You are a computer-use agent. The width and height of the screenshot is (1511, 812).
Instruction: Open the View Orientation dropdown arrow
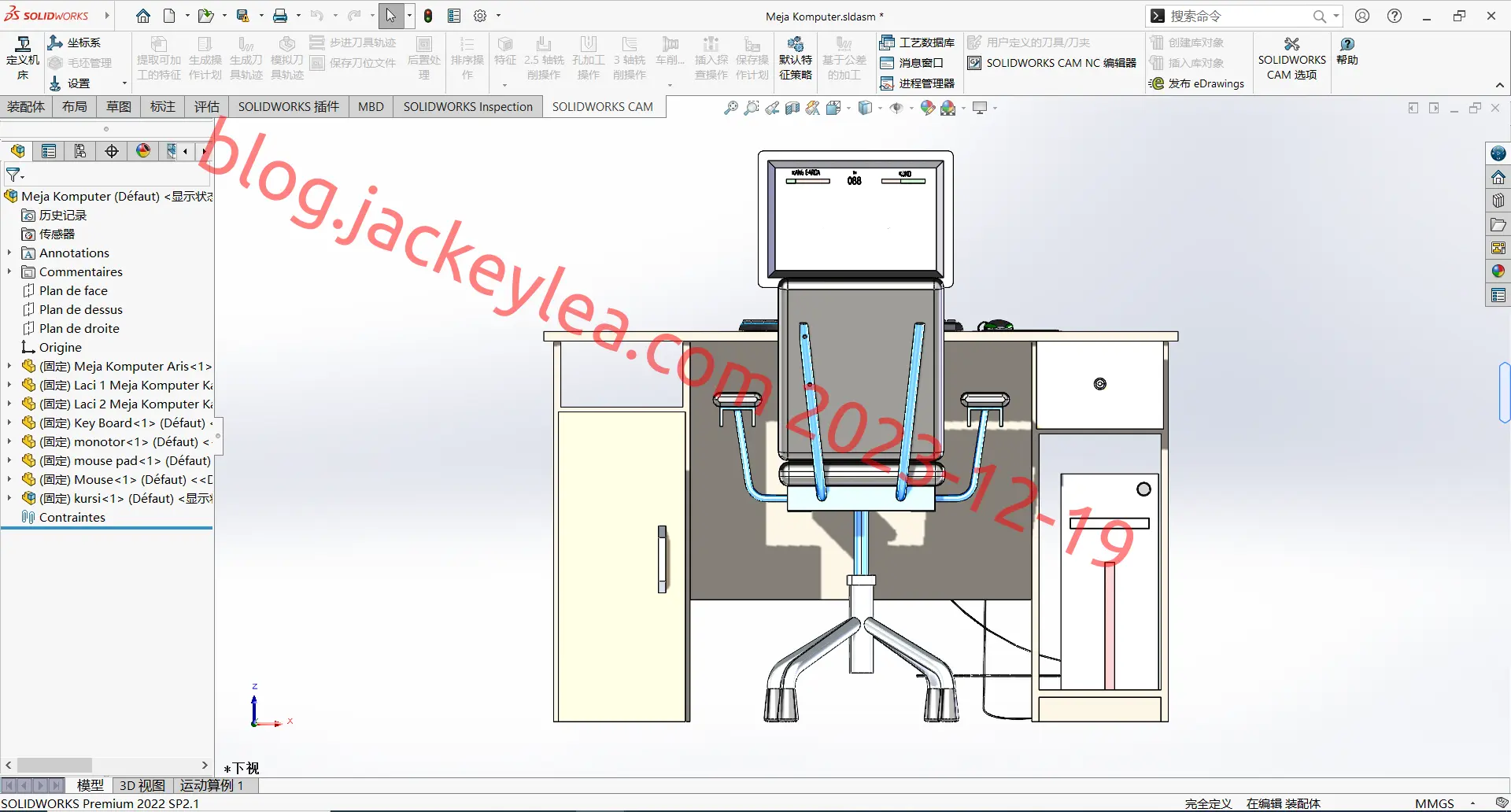coord(848,108)
